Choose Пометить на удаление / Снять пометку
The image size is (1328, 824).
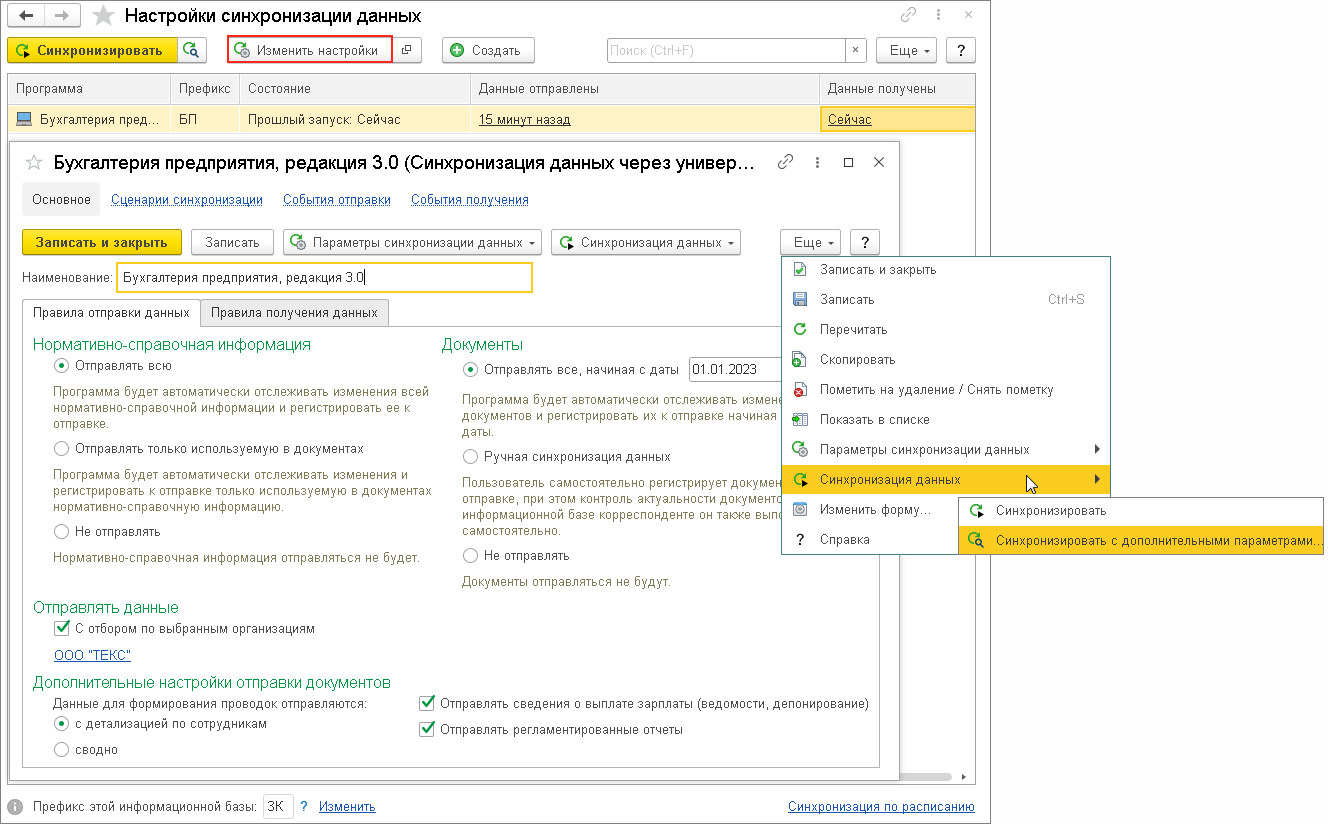946,389
